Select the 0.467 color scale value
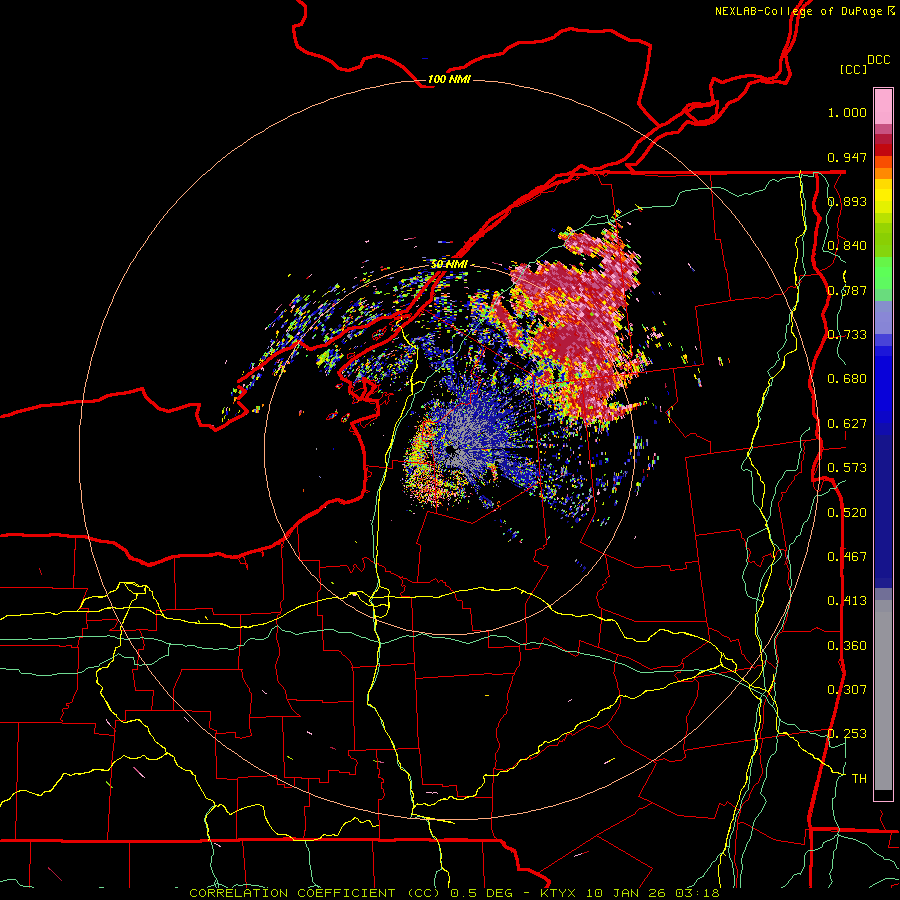Image resolution: width=900 pixels, height=900 pixels. [x=847, y=557]
